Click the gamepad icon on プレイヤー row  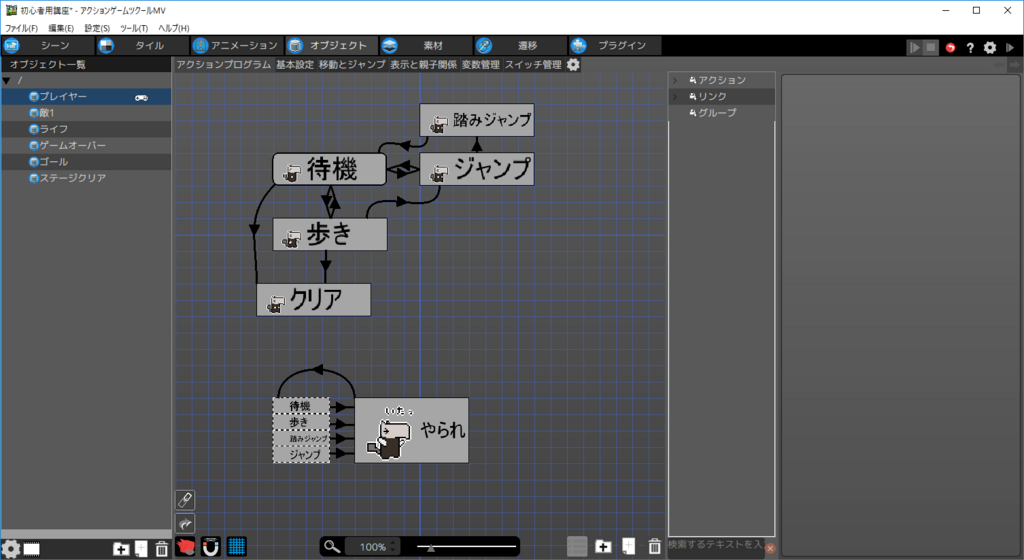[141, 97]
